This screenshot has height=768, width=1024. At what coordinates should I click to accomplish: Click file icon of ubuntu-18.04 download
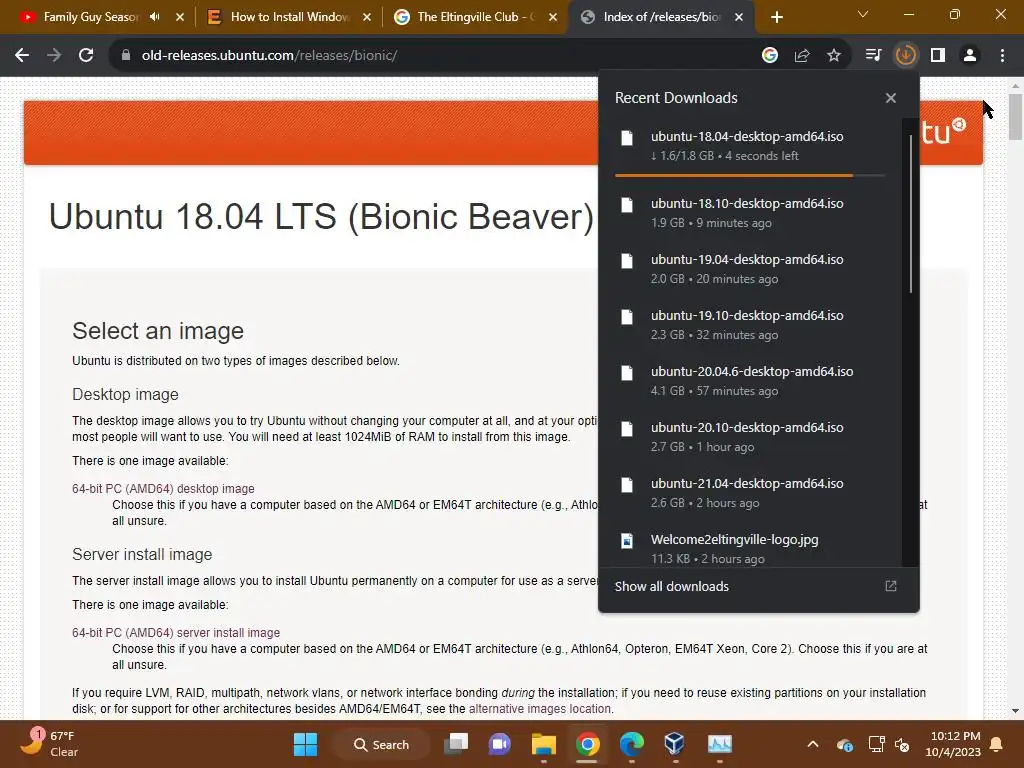tap(627, 138)
